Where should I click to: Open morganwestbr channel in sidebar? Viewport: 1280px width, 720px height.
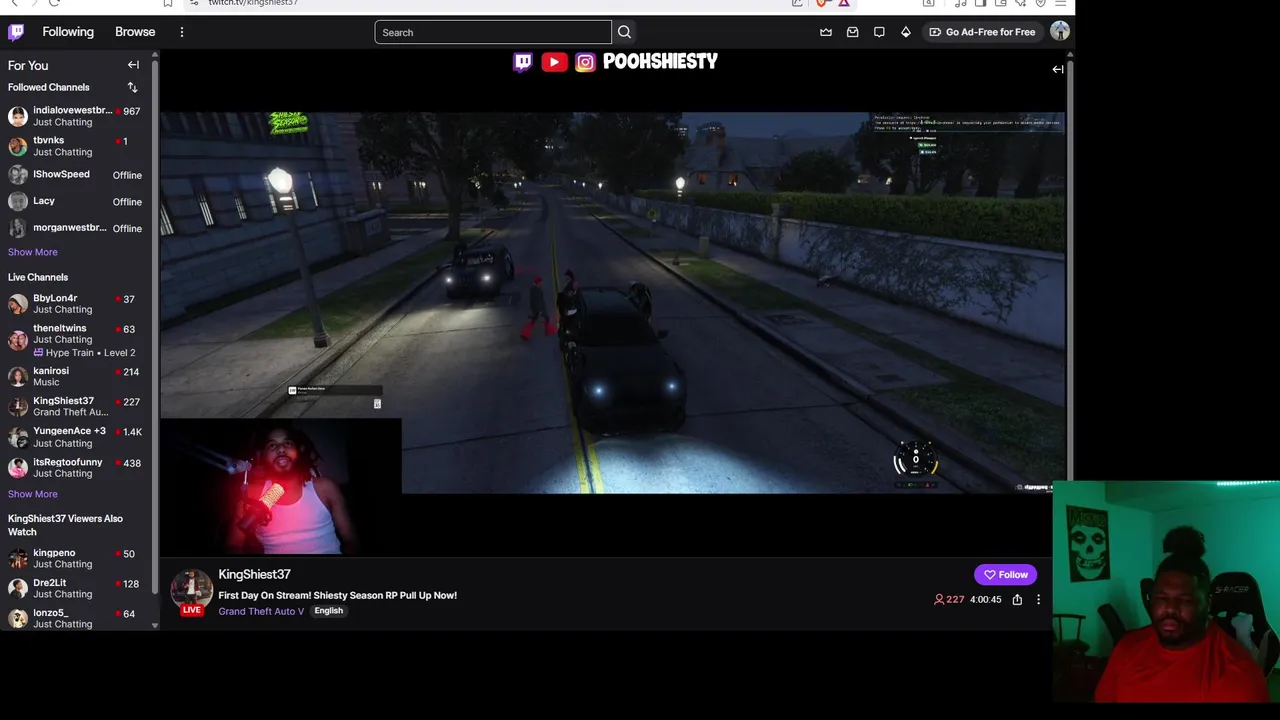(x=76, y=228)
